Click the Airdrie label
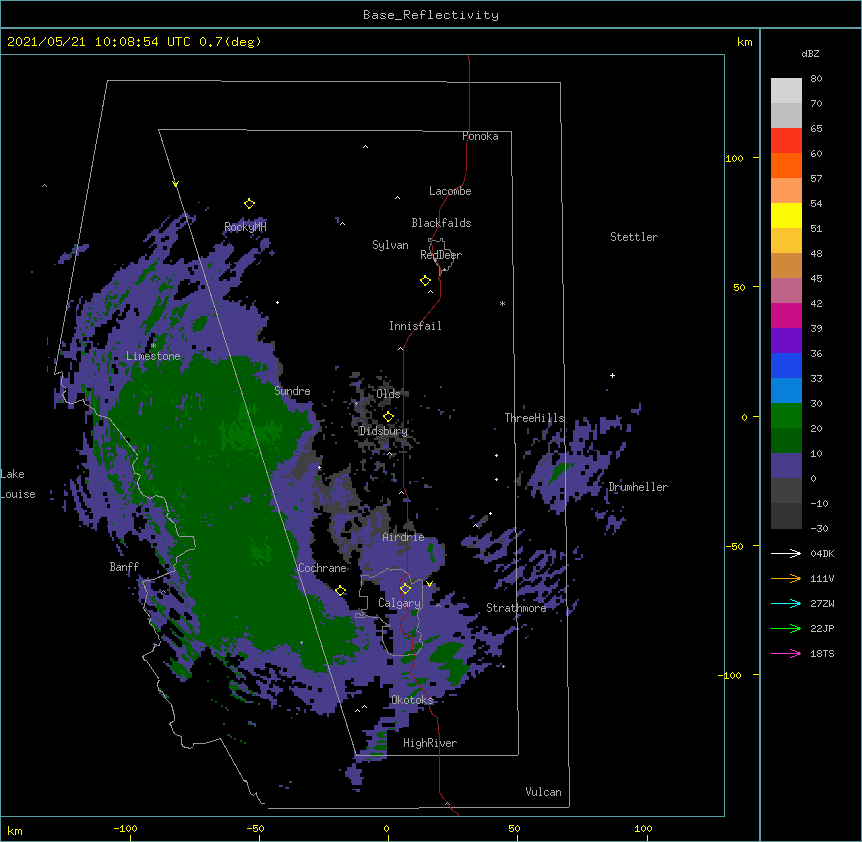The height and width of the screenshot is (842, 862). [x=404, y=537]
